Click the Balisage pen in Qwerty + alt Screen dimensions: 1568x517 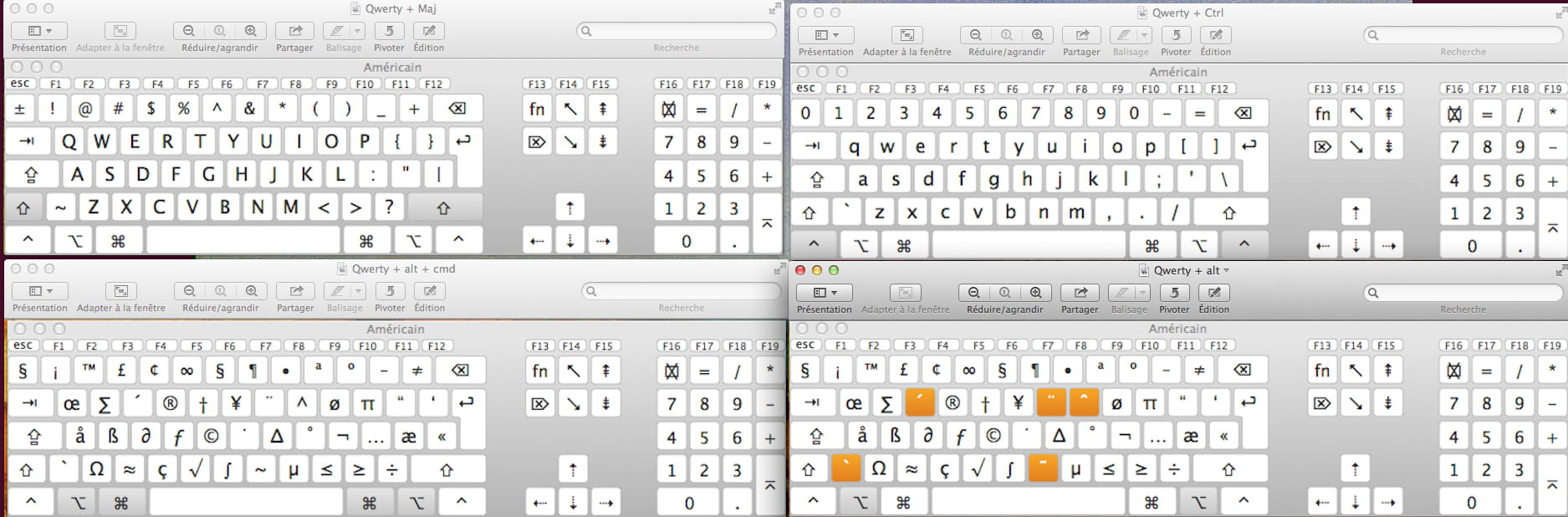point(1122,293)
